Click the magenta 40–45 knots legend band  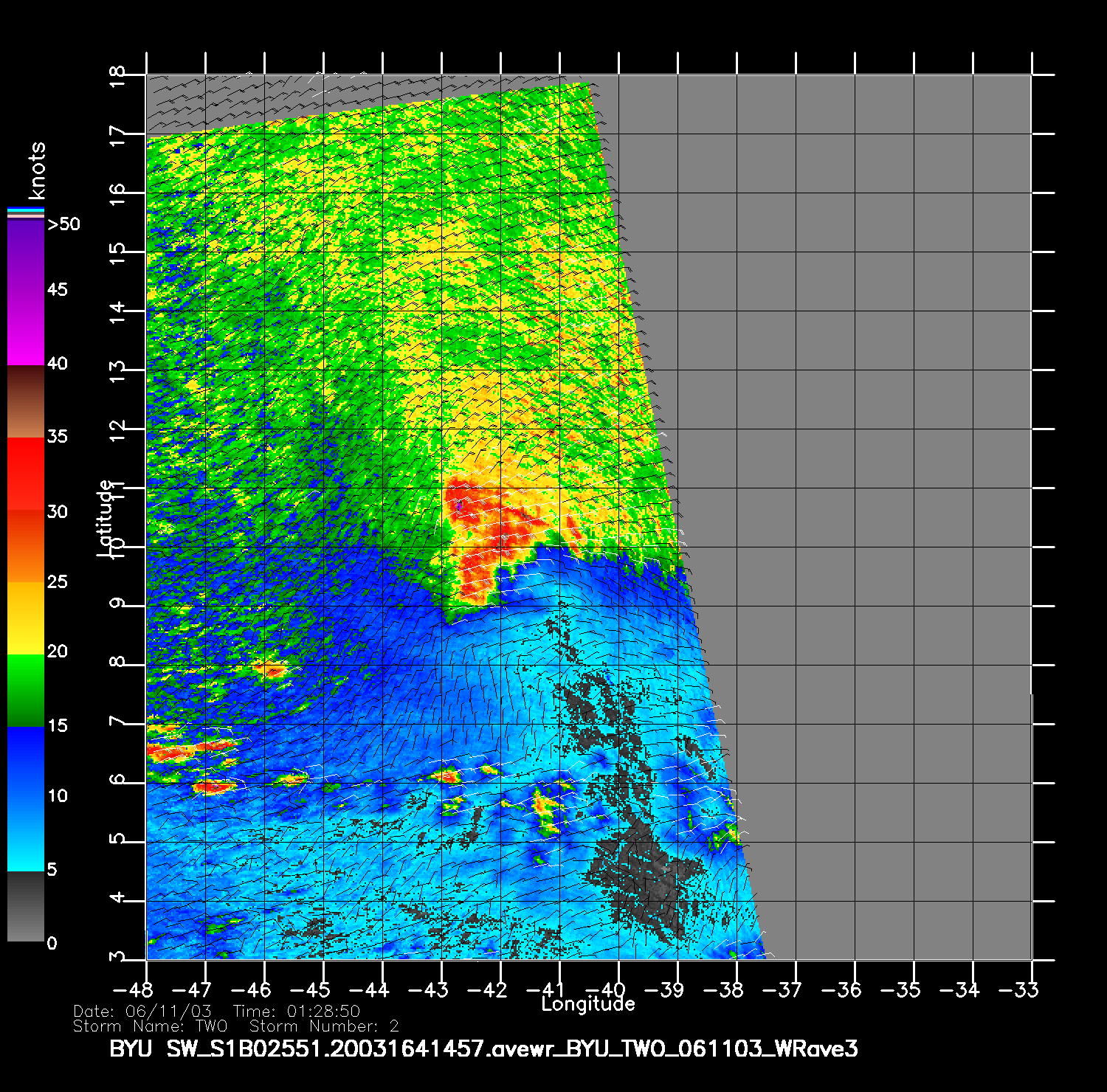(x=26, y=328)
